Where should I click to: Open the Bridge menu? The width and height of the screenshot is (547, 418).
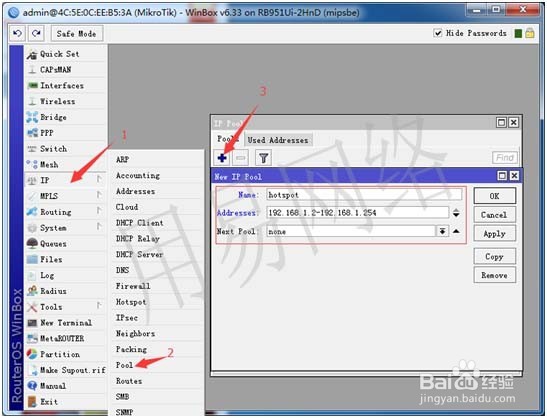(x=66, y=117)
